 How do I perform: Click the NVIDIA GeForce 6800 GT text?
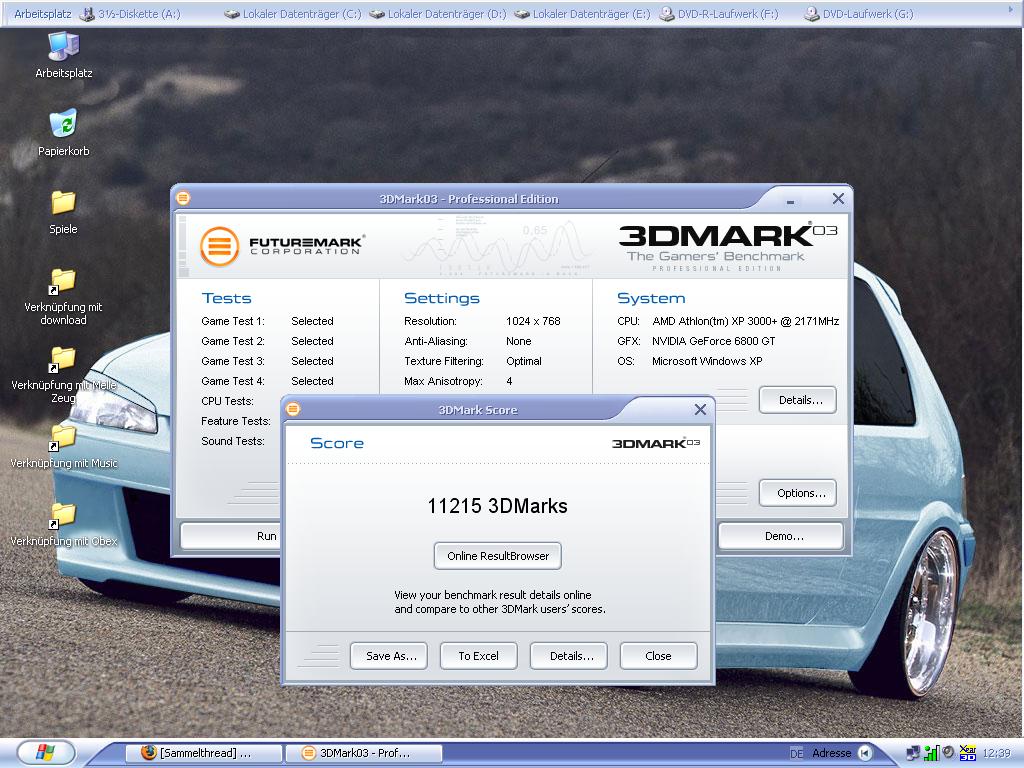click(713, 341)
